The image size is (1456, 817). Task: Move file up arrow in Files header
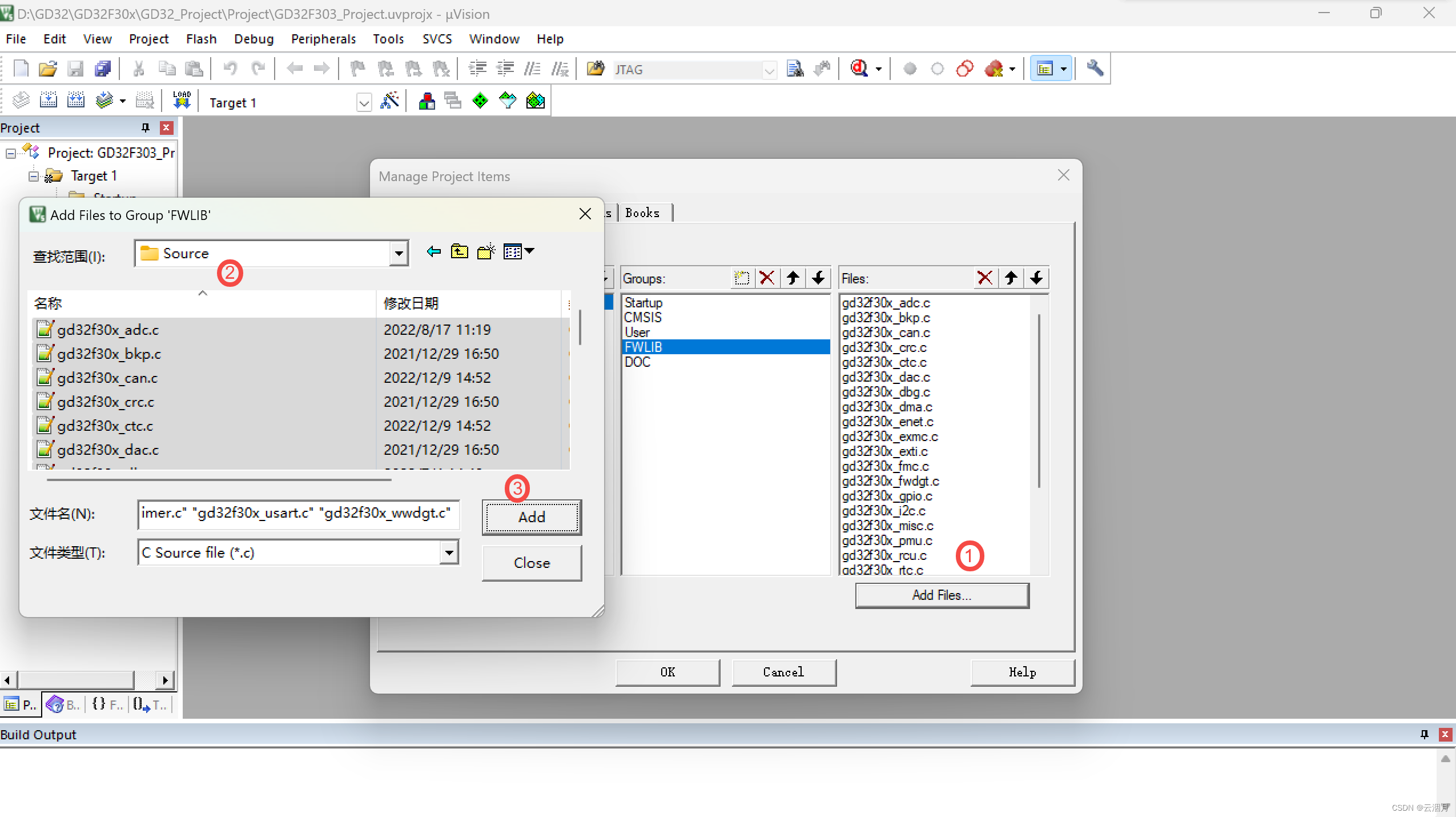point(1011,278)
